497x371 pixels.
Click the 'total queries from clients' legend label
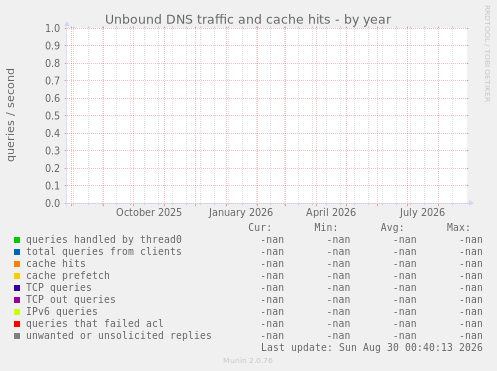tap(104, 251)
